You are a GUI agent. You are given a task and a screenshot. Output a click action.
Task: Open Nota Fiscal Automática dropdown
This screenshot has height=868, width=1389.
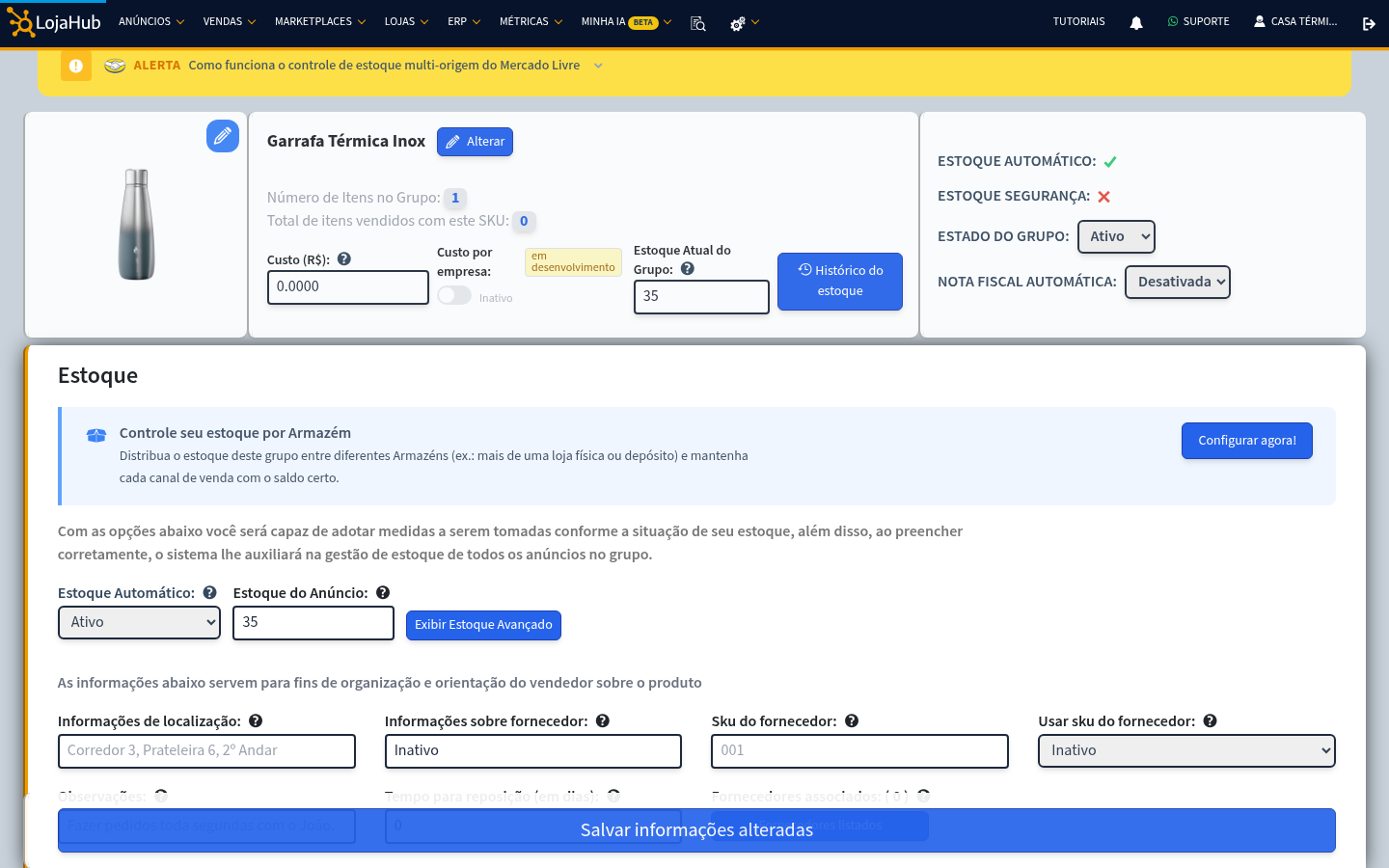click(x=1178, y=282)
